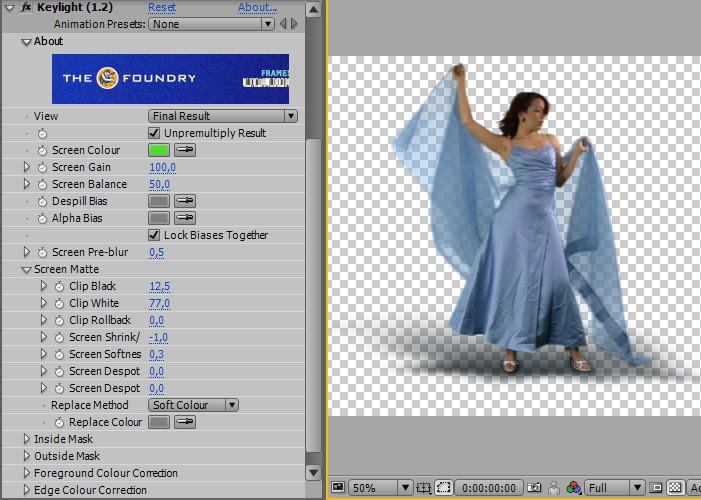This screenshot has height=500, width=701.
Task: Open the Animation Presets dropdown
Action: pos(211,24)
